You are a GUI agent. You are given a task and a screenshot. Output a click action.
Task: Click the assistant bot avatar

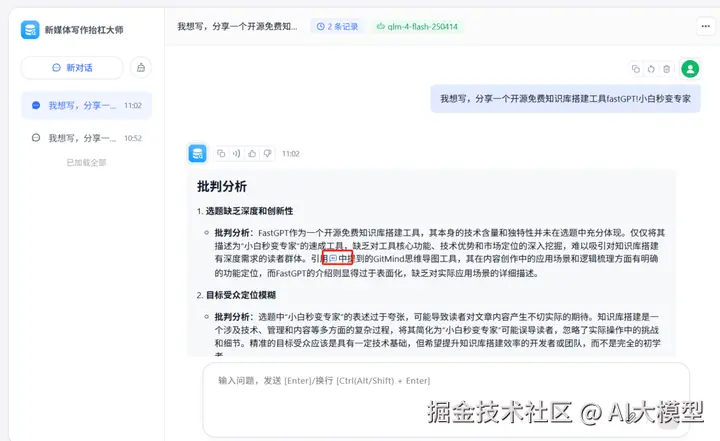tap(197, 153)
